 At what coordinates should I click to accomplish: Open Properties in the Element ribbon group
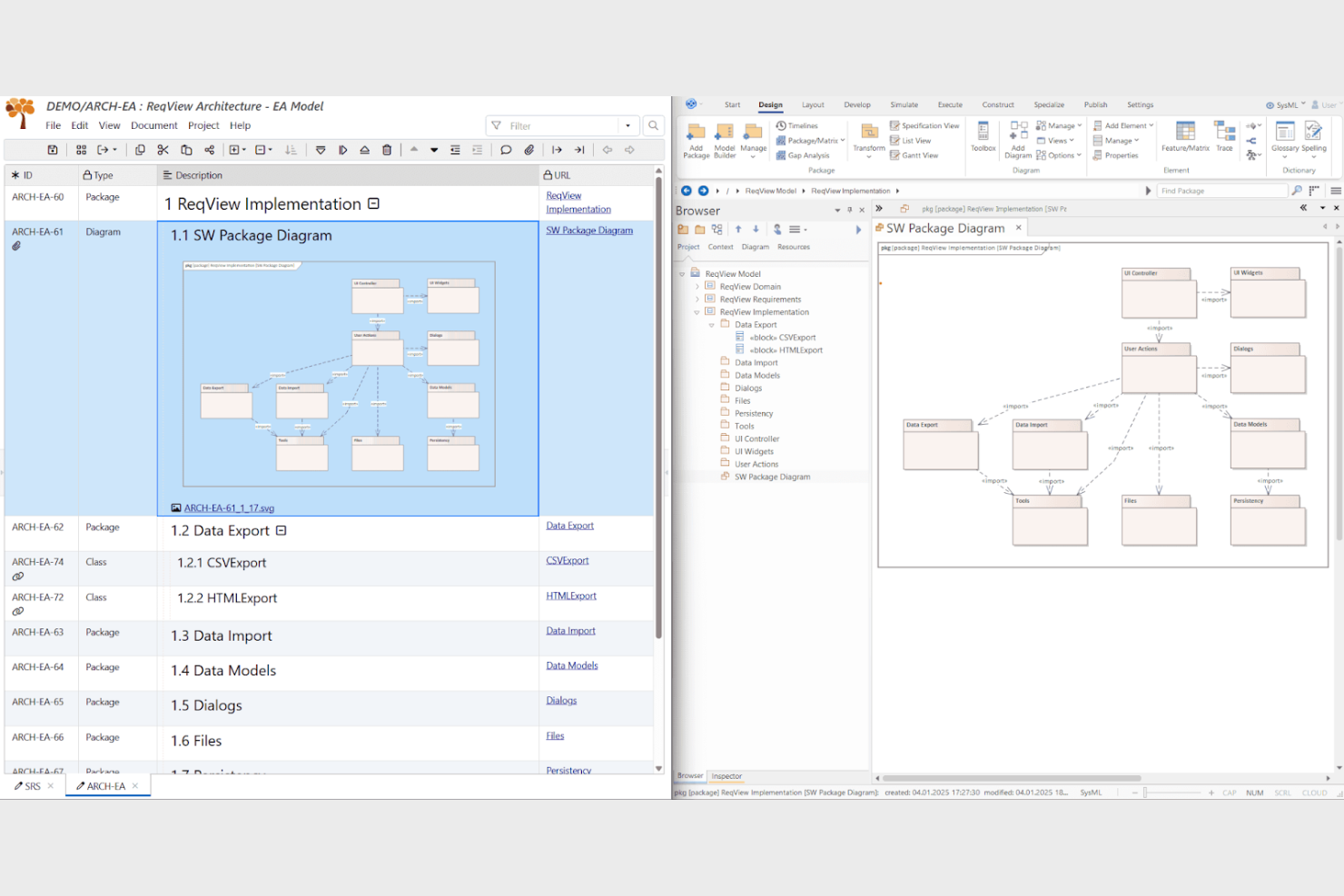1115,155
